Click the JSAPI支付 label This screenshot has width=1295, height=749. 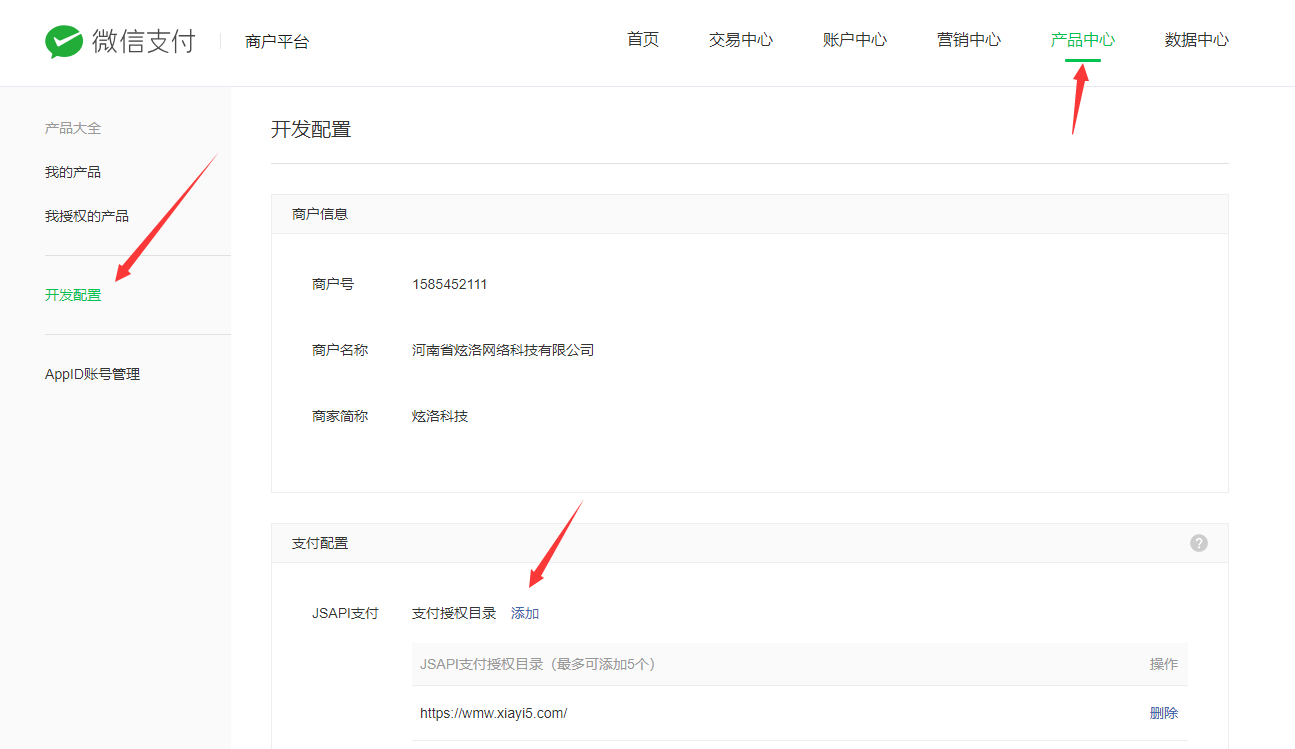(345, 613)
